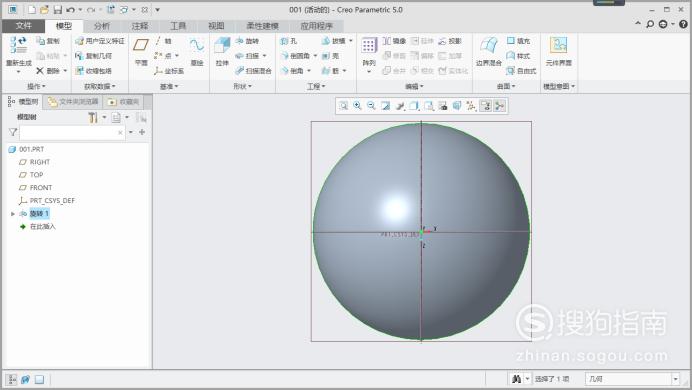Screen dimensions: 692x390
Task: Click the Regenerate (重新生成) icon
Action: pos(19,45)
